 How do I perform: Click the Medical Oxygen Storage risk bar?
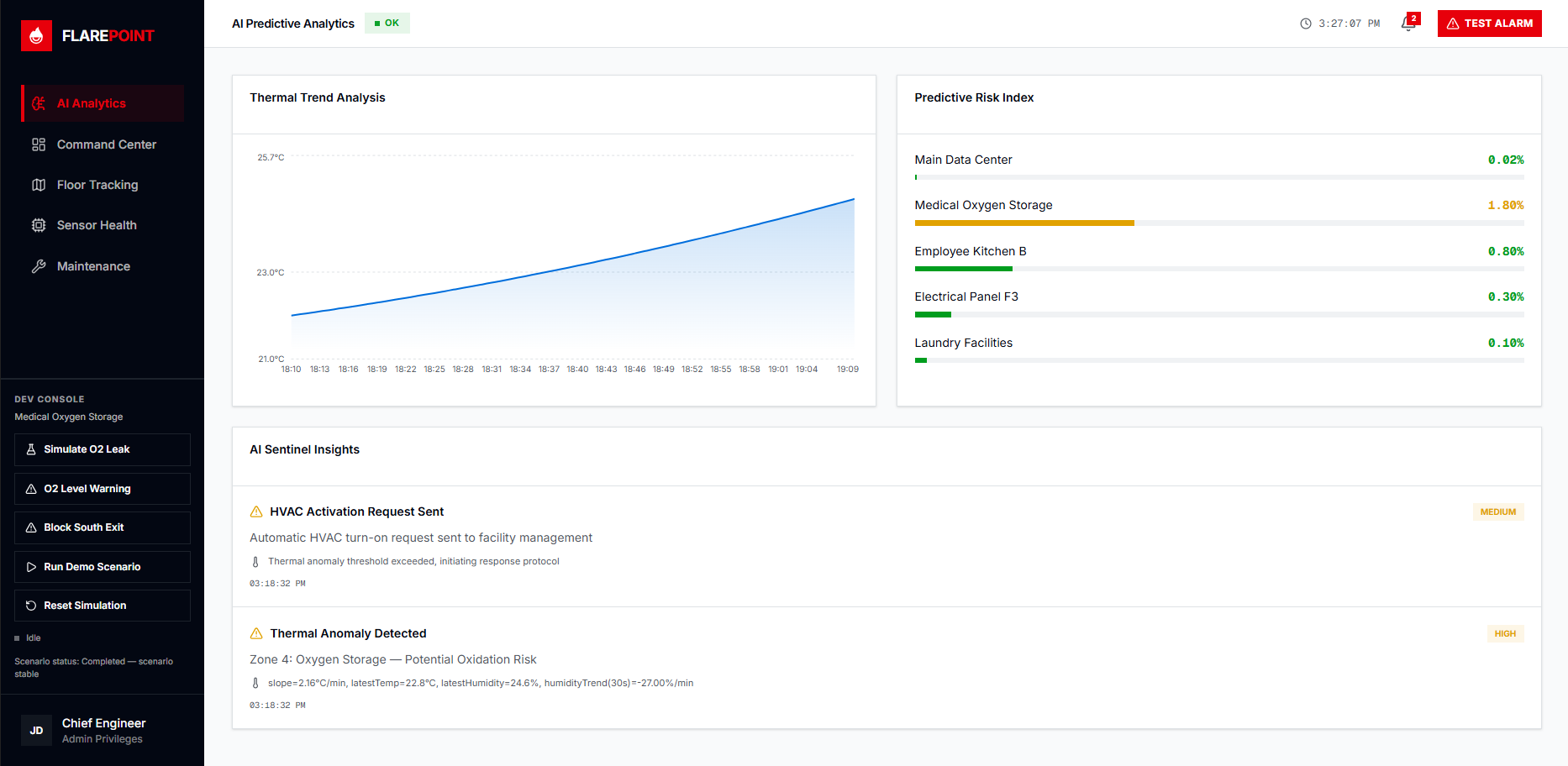[1023, 223]
